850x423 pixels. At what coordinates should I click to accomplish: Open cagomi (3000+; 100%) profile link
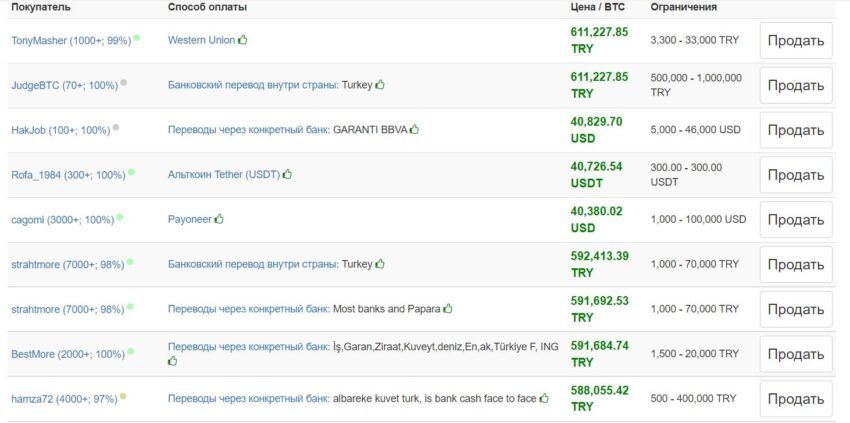(x=63, y=220)
